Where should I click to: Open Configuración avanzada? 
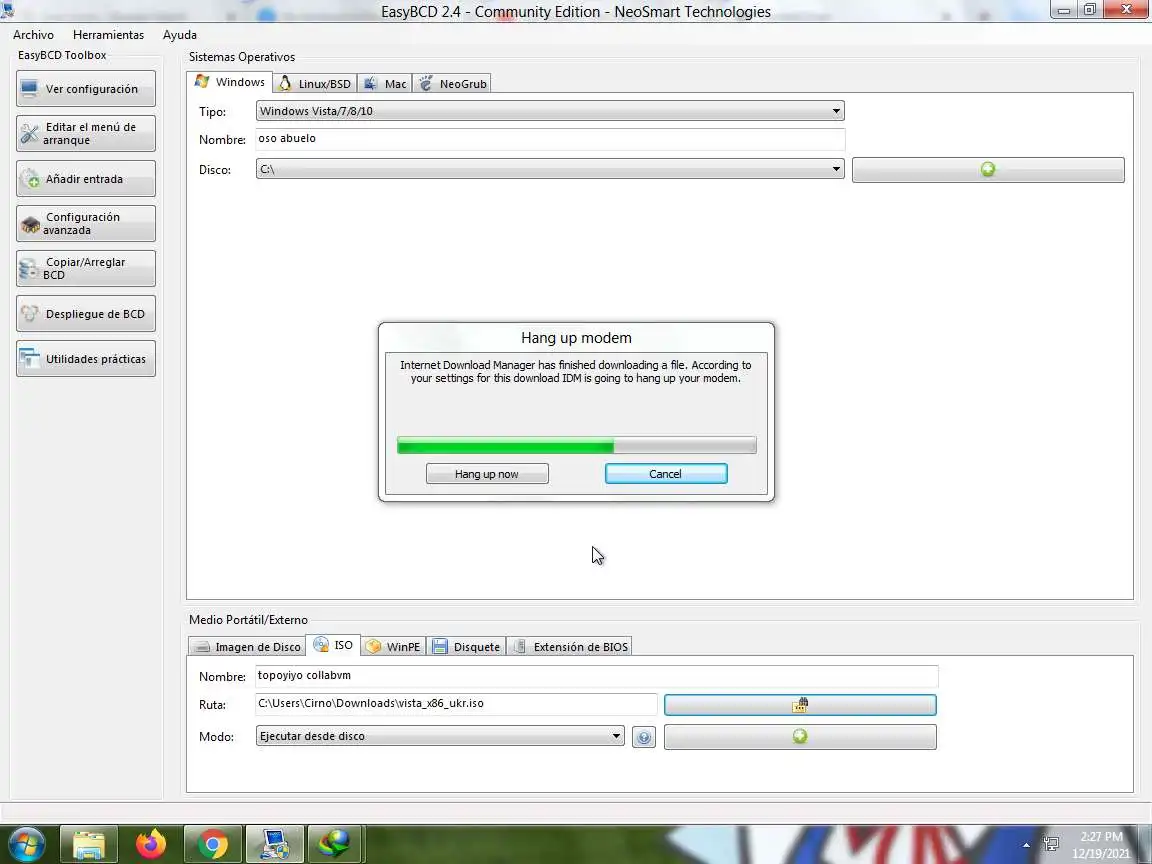click(86, 223)
